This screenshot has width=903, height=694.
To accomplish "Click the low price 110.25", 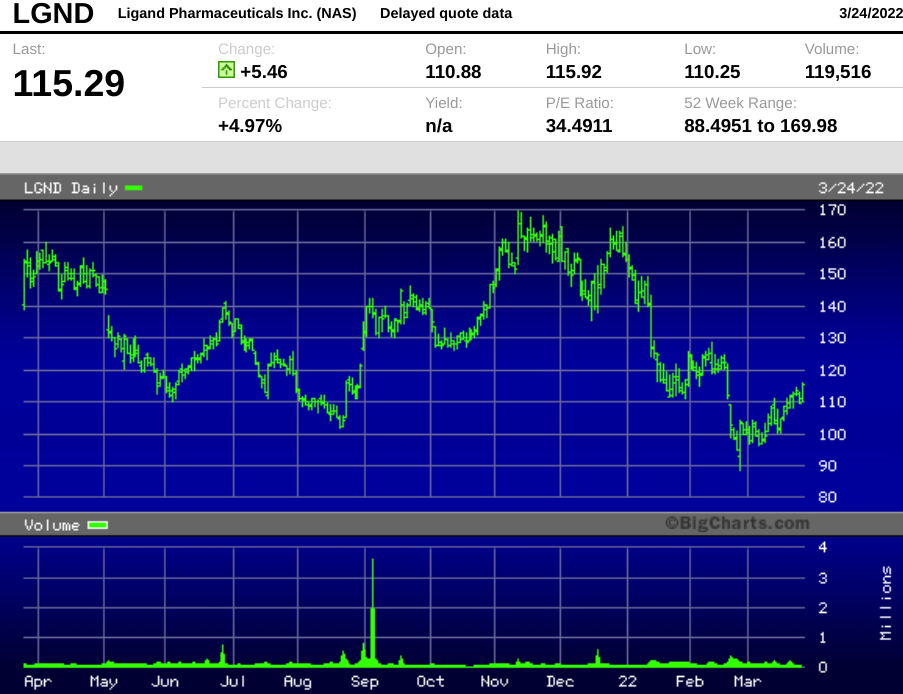I will [712, 72].
